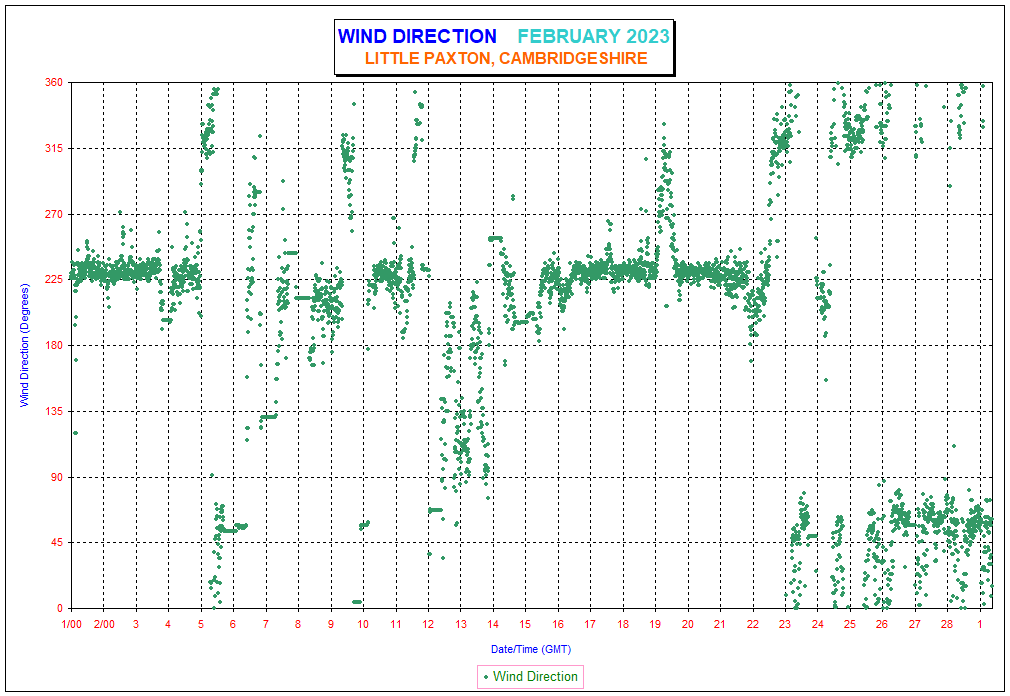Click the 270 y-axis value
The image size is (1010, 696).
pyautogui.click(x=54, y=214)
